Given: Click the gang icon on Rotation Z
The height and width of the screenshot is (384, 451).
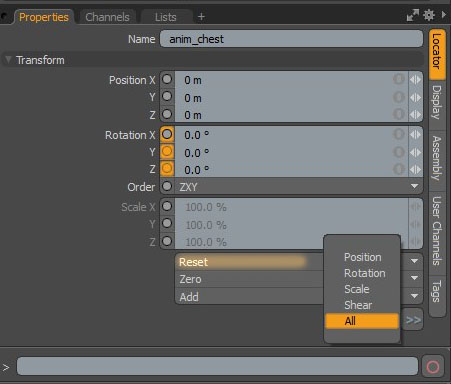Looking at the screenshot, I should click(399, 169).
